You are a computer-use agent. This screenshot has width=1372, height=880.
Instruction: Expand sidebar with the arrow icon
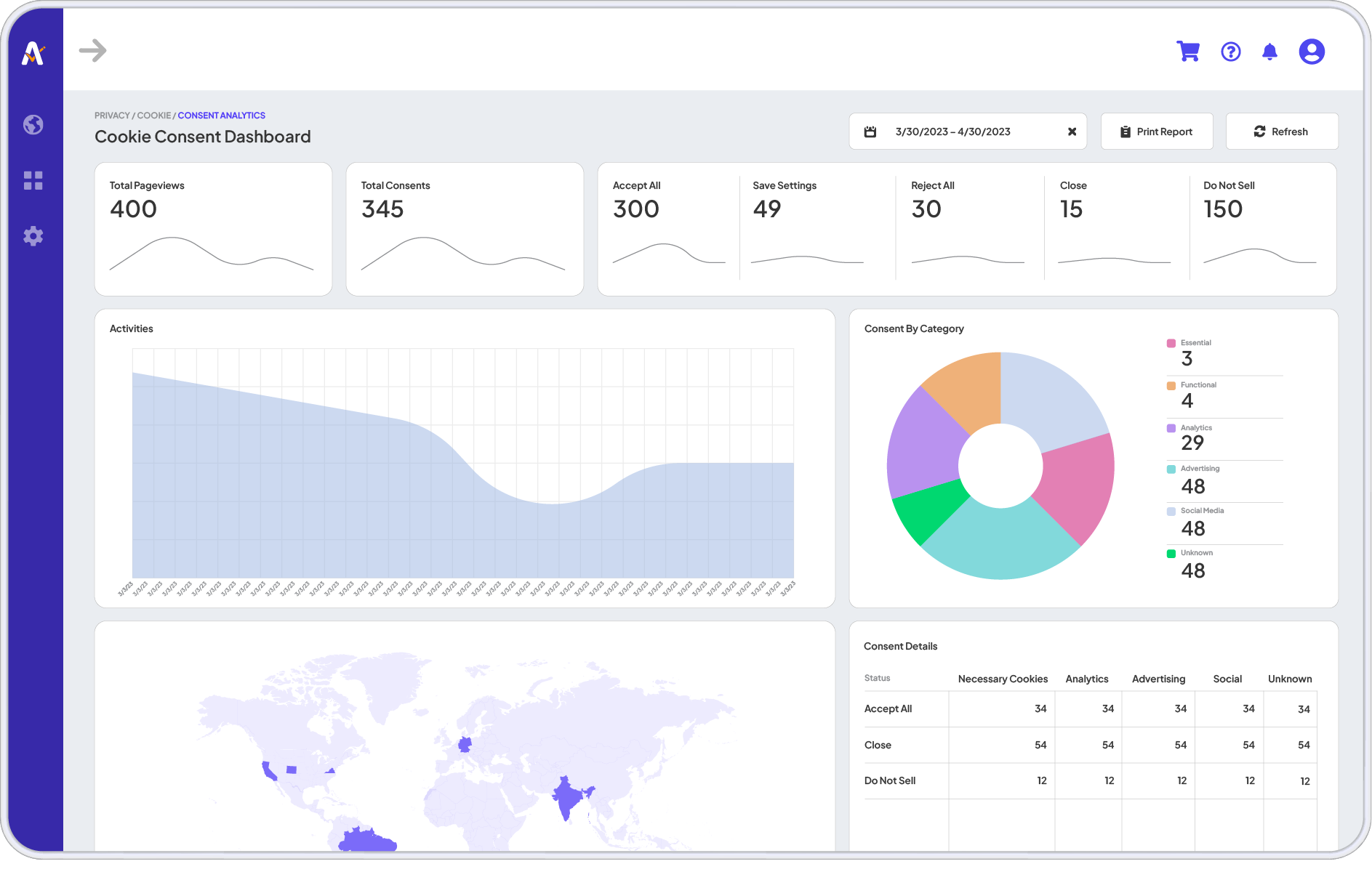(93, 51)
